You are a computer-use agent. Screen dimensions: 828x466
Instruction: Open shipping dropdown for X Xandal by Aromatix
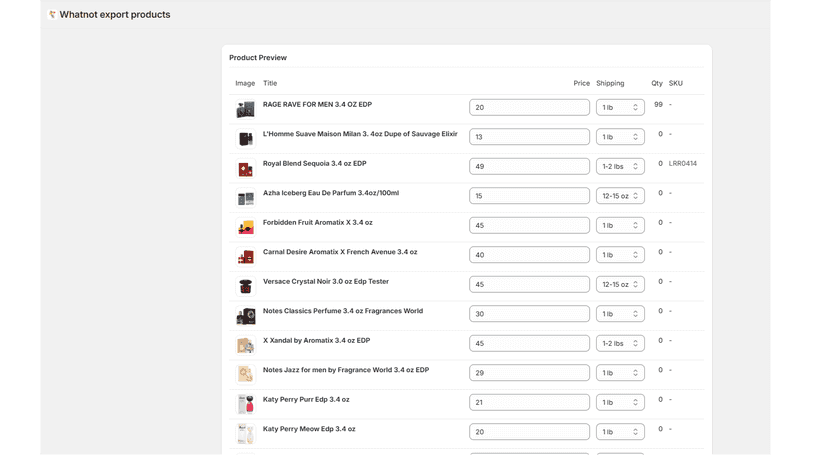620,343
